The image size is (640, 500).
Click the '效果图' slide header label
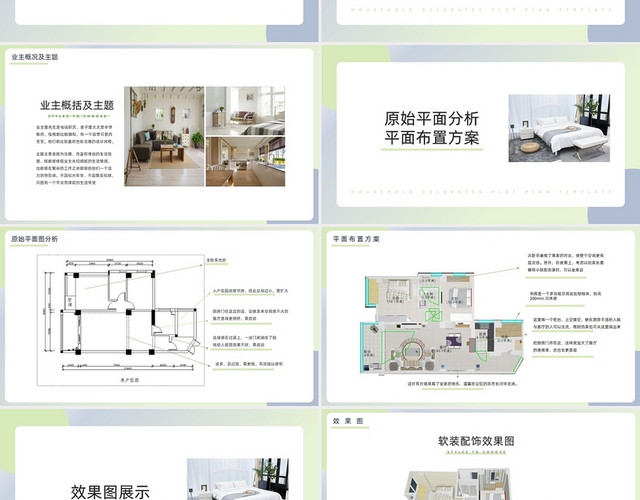(348, 421)
